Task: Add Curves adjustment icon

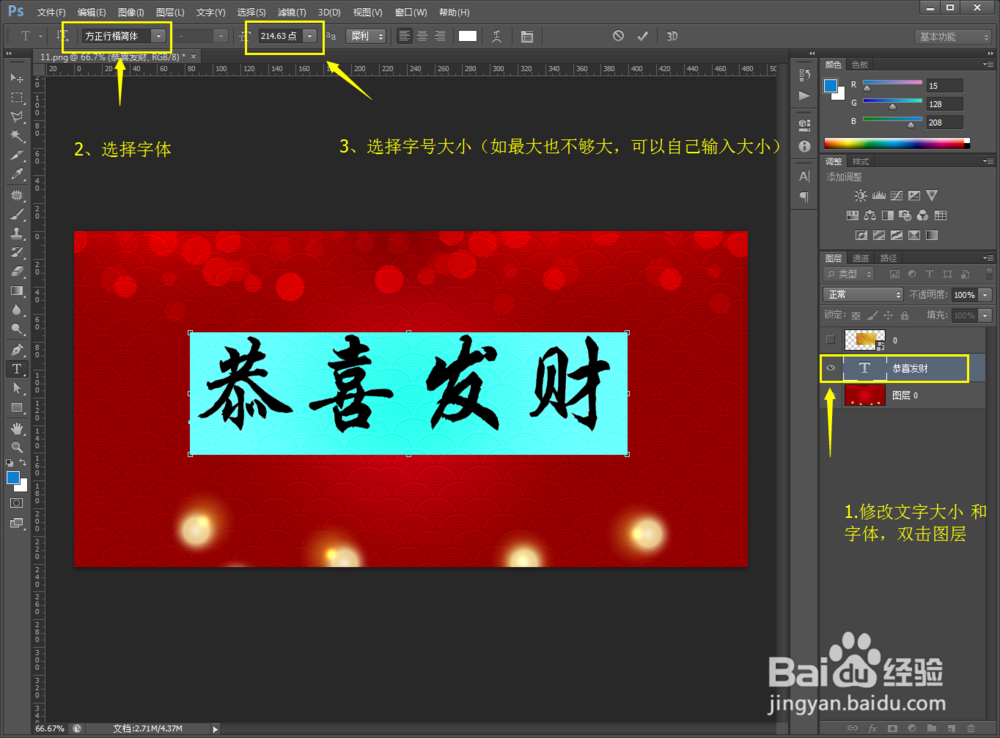Action: pyautogui.click(x=897, y=195)
